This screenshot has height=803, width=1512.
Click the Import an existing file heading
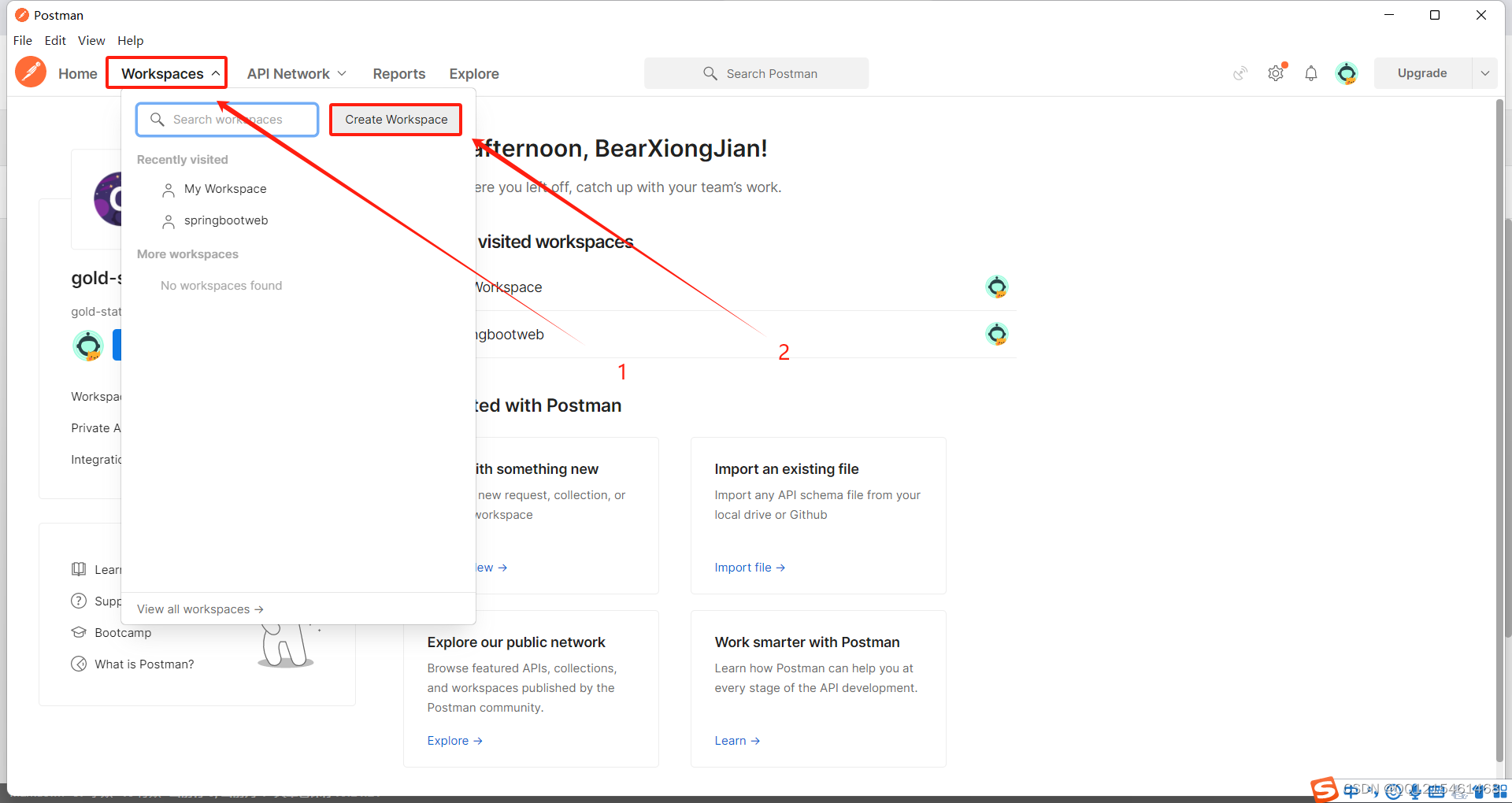pos(787,469)
